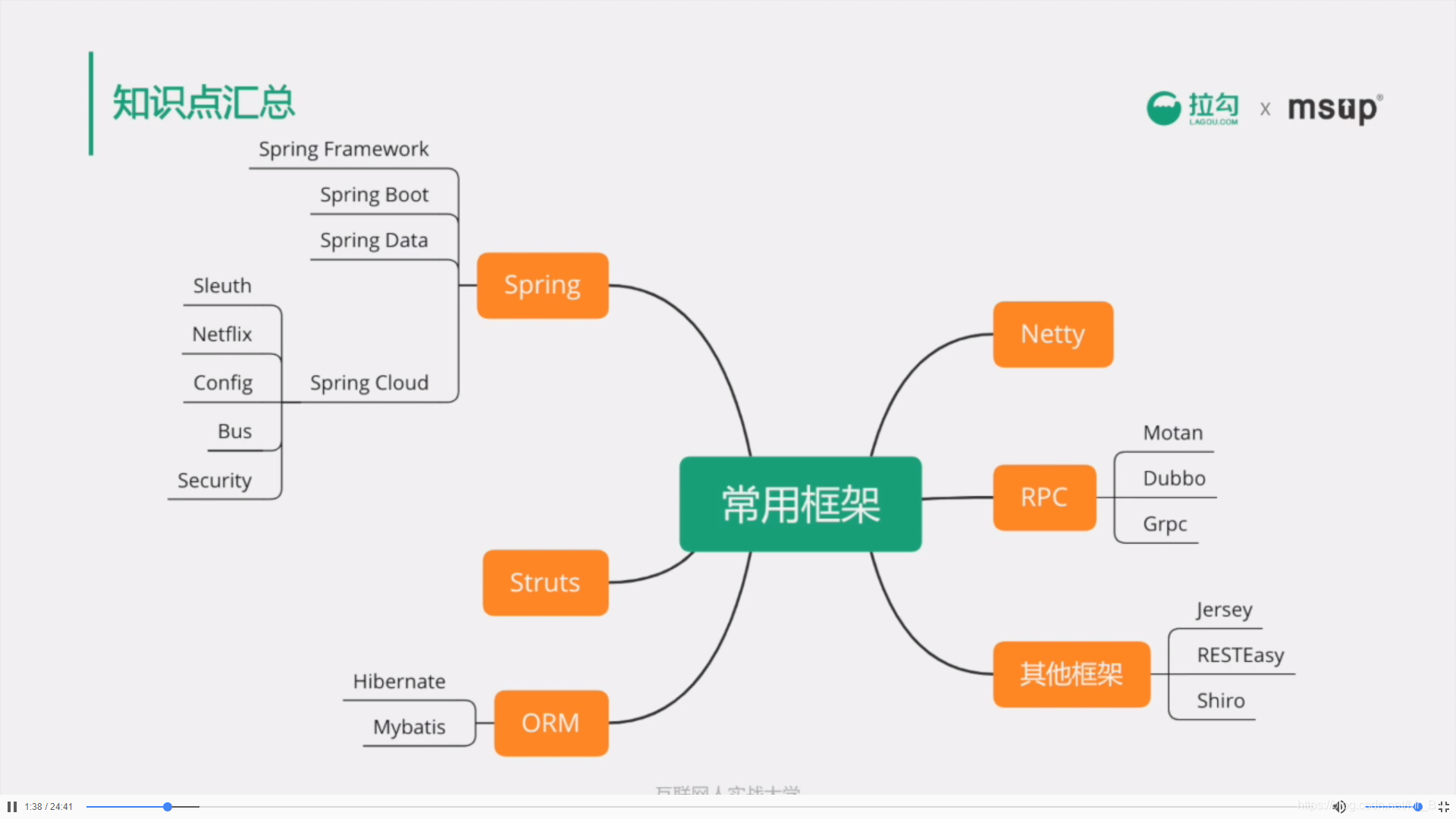Select the Struts node on diagram

[545, 581]
